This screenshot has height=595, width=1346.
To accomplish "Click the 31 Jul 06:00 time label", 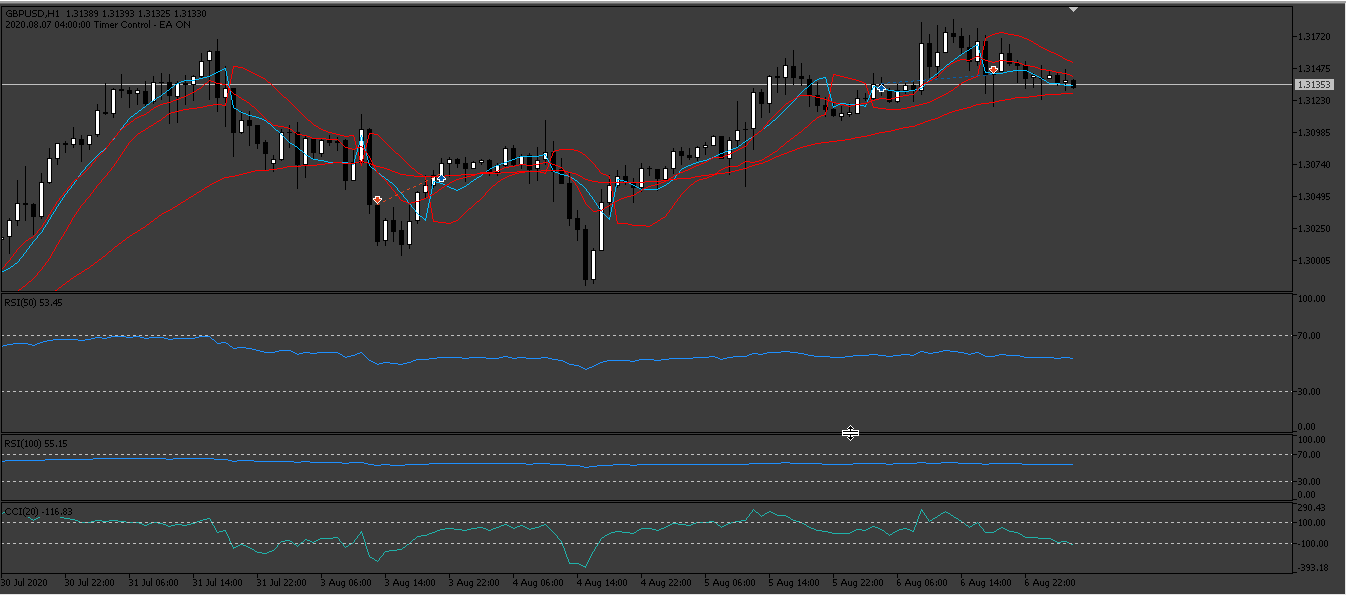I will (x=154, y=582).
